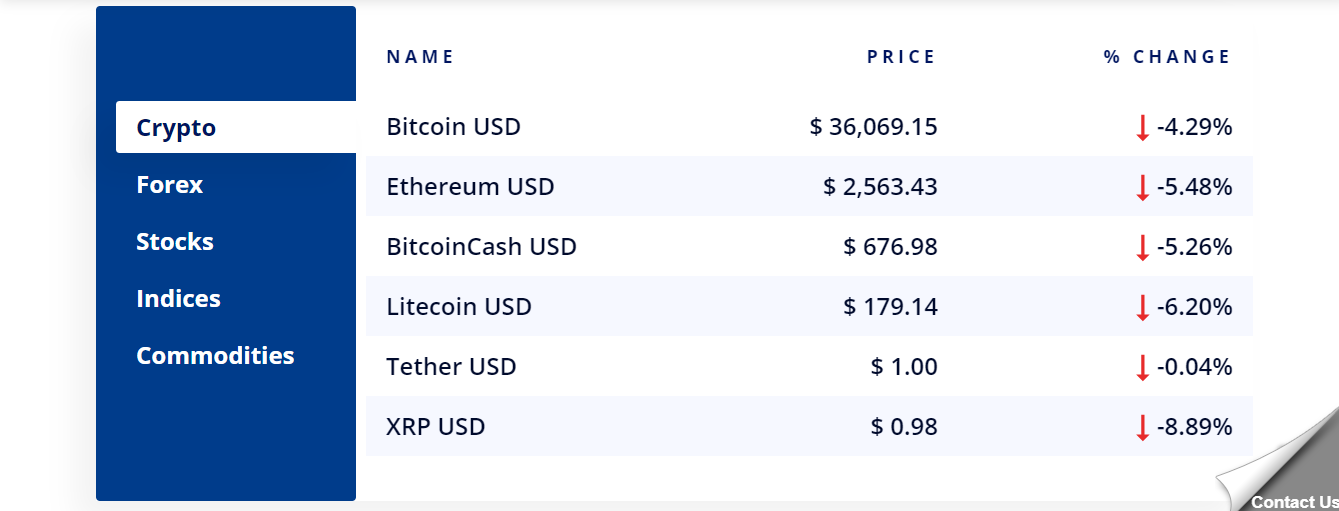Image resolution: width=1339 pixels, height=511 pixels.
Task: Open the Bitcoin USD instrument
Action: [454, 127]
